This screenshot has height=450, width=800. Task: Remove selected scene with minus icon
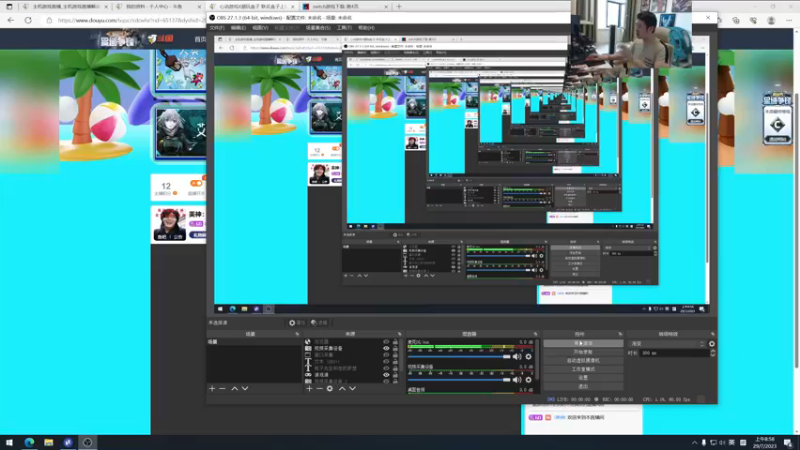222,389
